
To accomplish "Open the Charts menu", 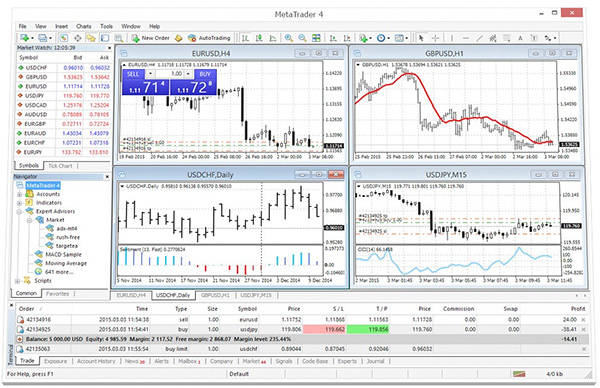I will [x=83, y=26].
